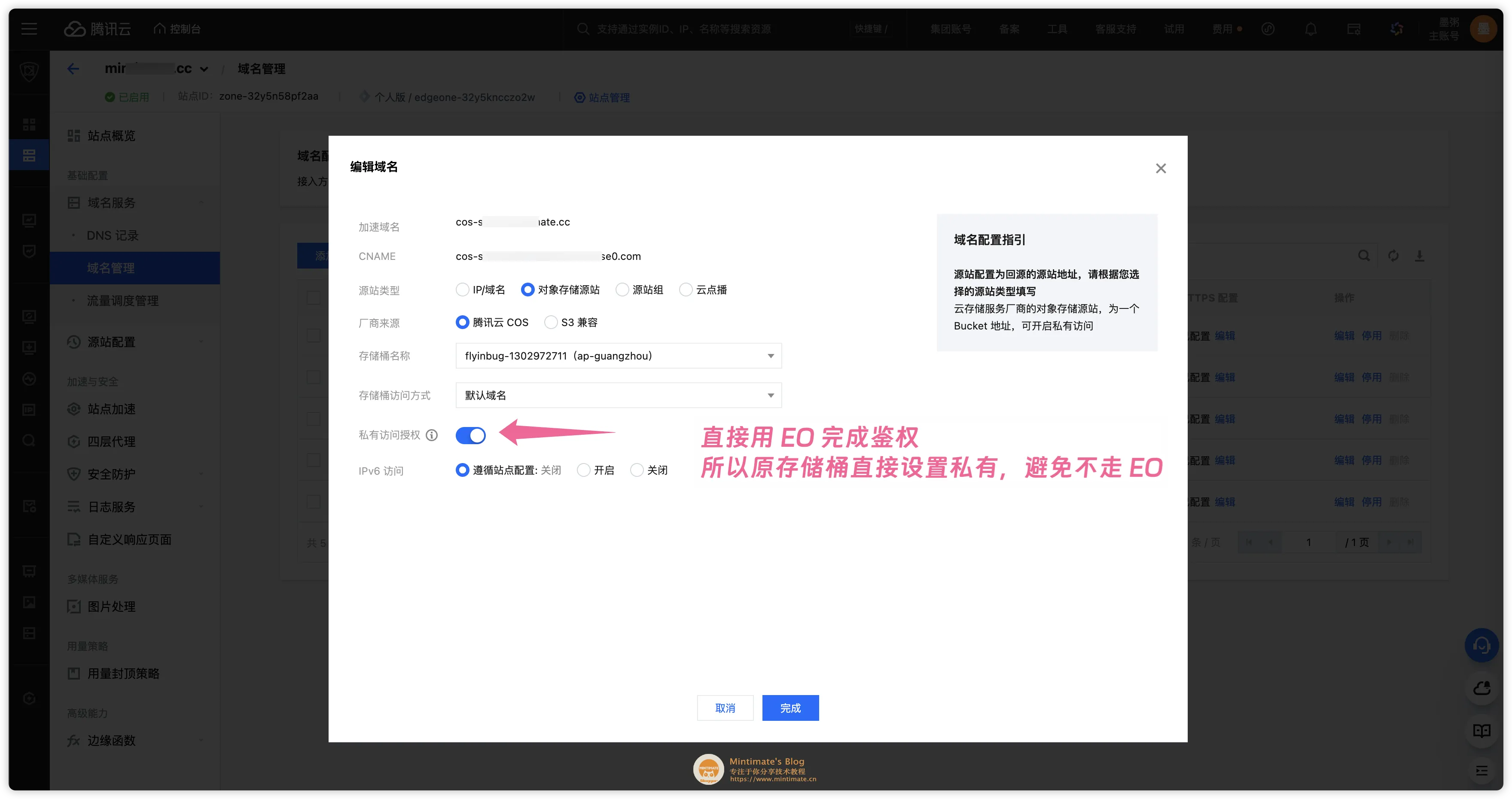
Task: Open the 存储桶名称 dropdown
Action: pyautogui.click(x=618, y=356)
